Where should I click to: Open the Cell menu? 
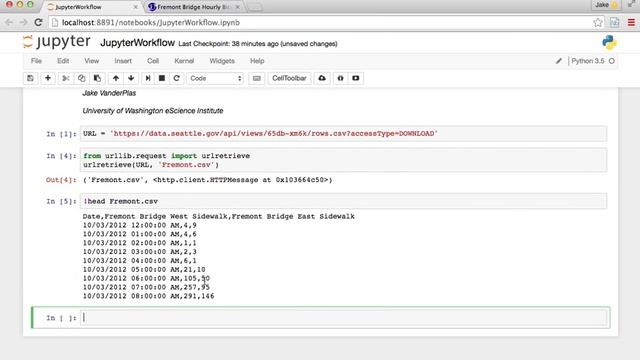point(153,61)
